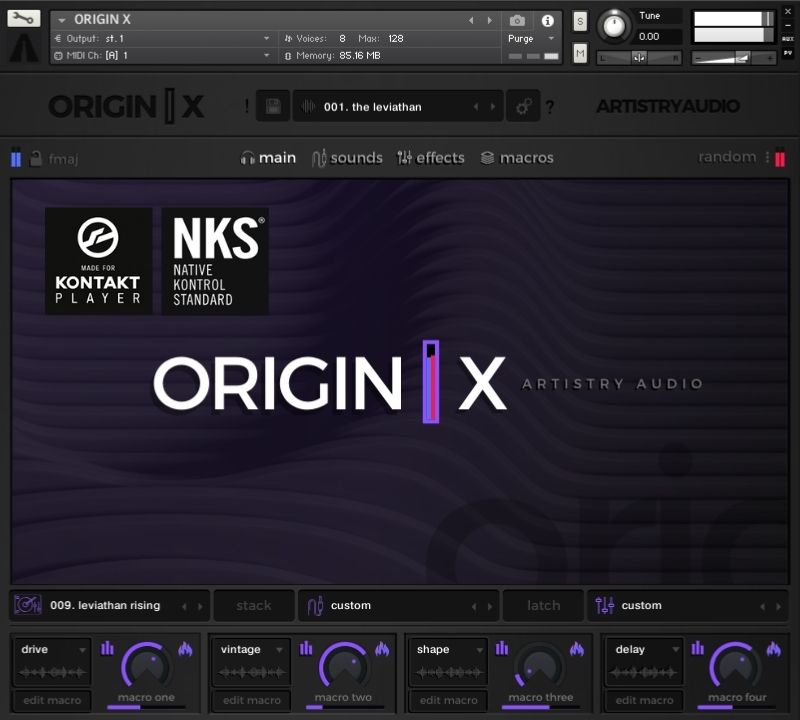Toggle the Solo (S) button
Image resolution: width=800 pixels, height=720 pixels.
(x=580, y=21)
